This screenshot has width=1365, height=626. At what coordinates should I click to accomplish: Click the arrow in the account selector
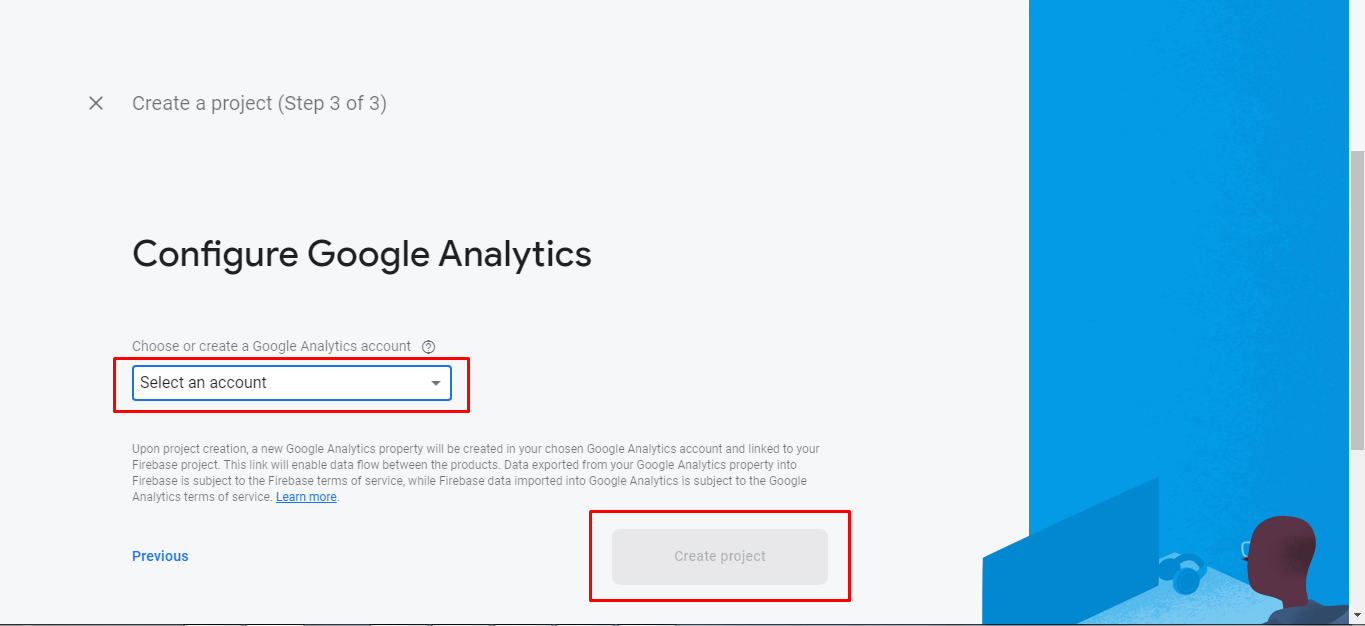(x=436, y=383)
